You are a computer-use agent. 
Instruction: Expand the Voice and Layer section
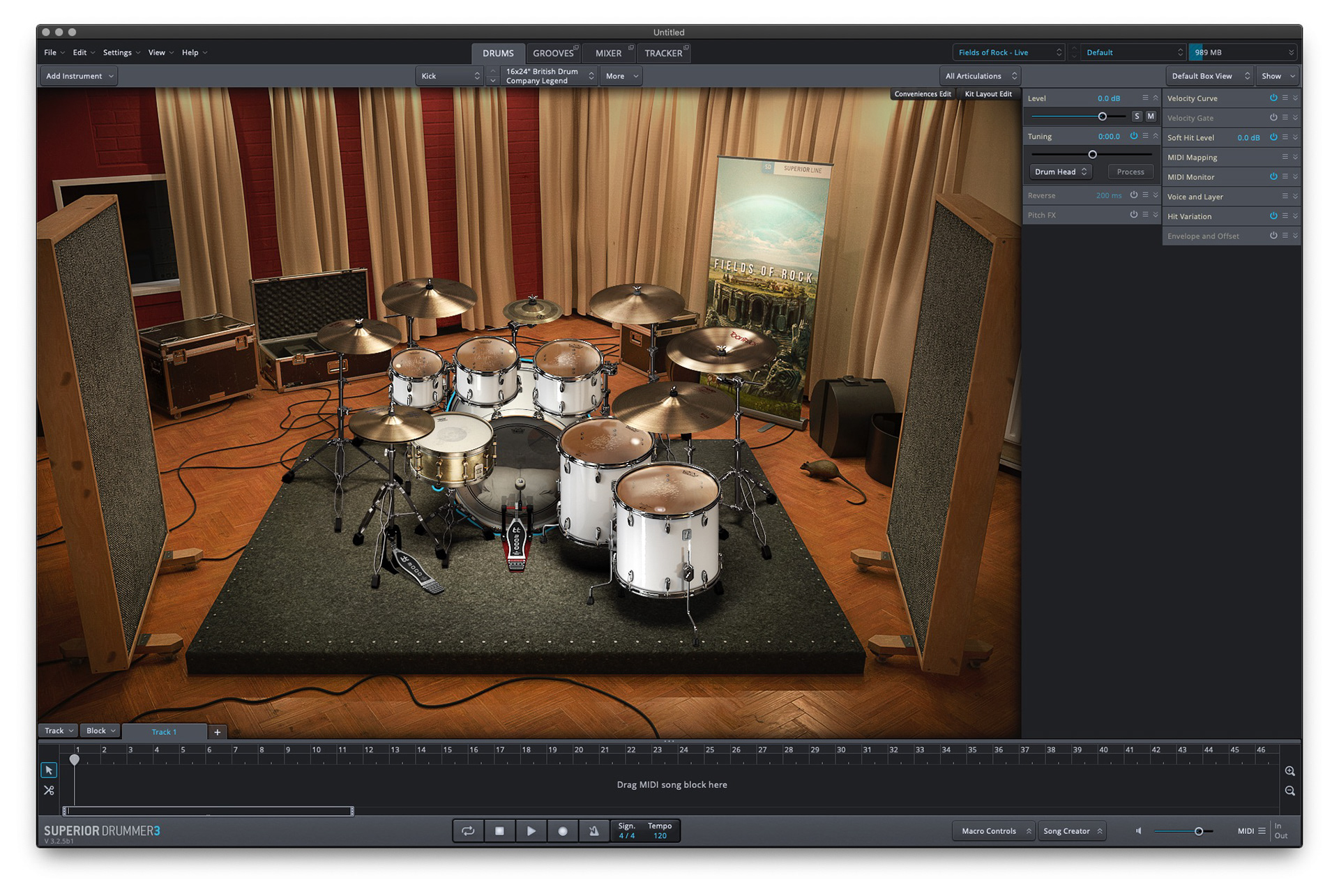pos(1295,197)
